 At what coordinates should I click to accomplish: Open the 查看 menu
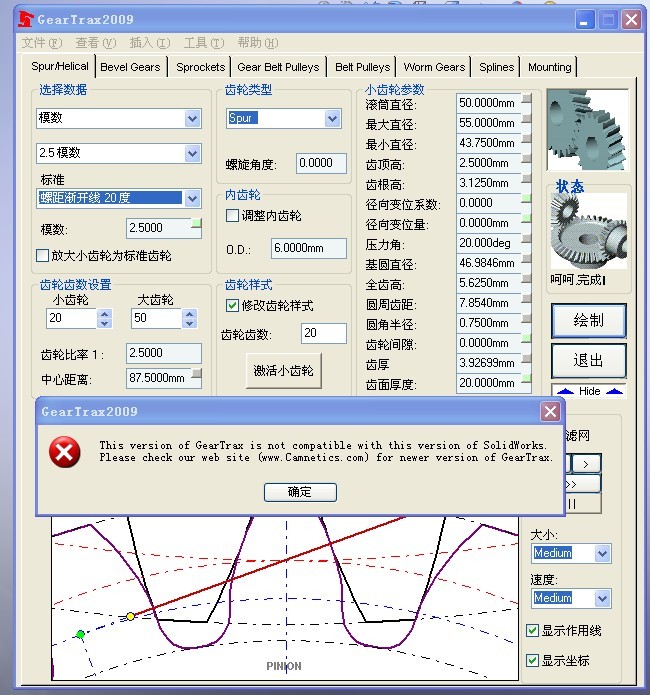click(x=95, y=43)
